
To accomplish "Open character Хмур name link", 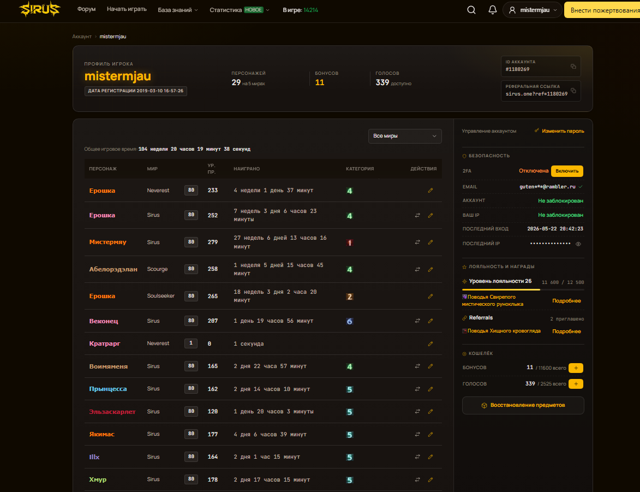I will tap(98, 480).
